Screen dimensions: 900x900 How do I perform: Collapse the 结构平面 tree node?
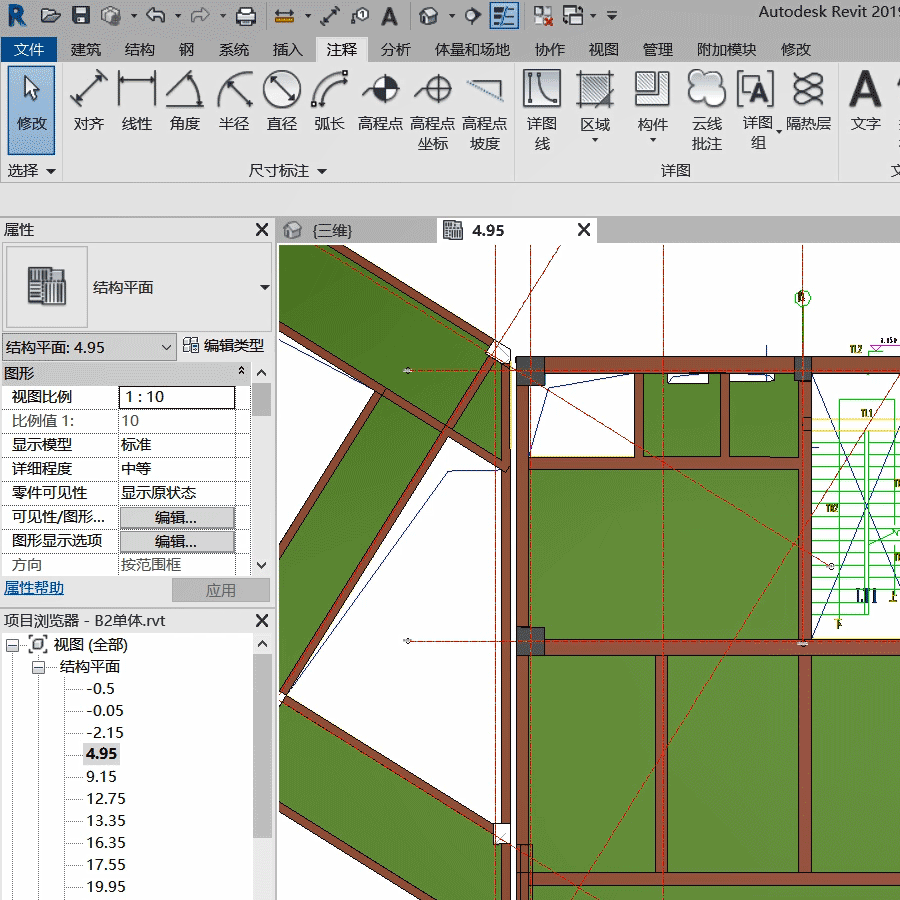coord(39,667)
